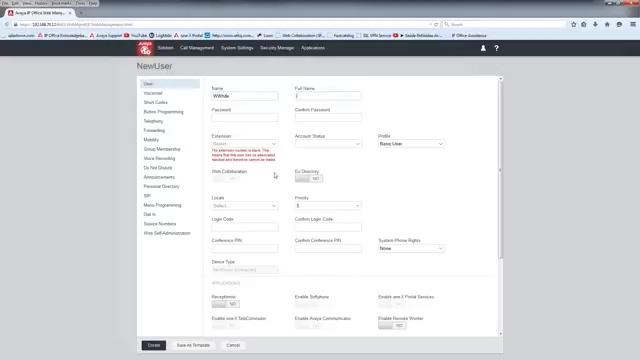640x360 pixels.
Task: Open the Solution menu
Action: tap(165, 48)
